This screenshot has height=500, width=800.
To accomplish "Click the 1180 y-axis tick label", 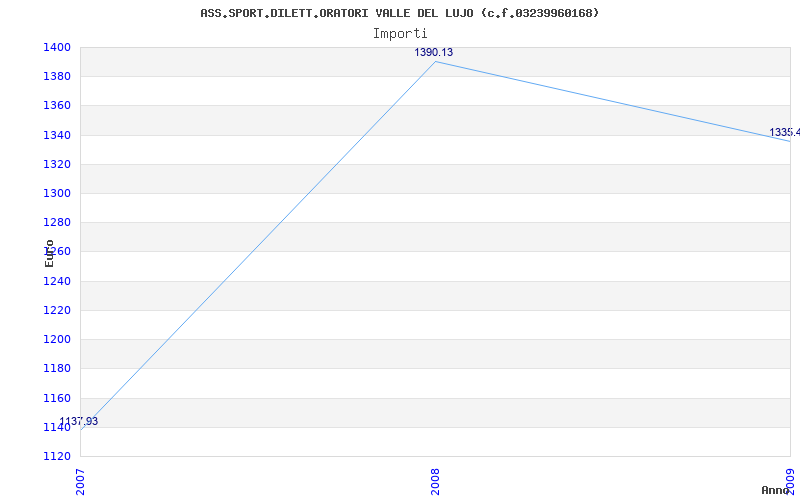I will click(x=56, y=368).
